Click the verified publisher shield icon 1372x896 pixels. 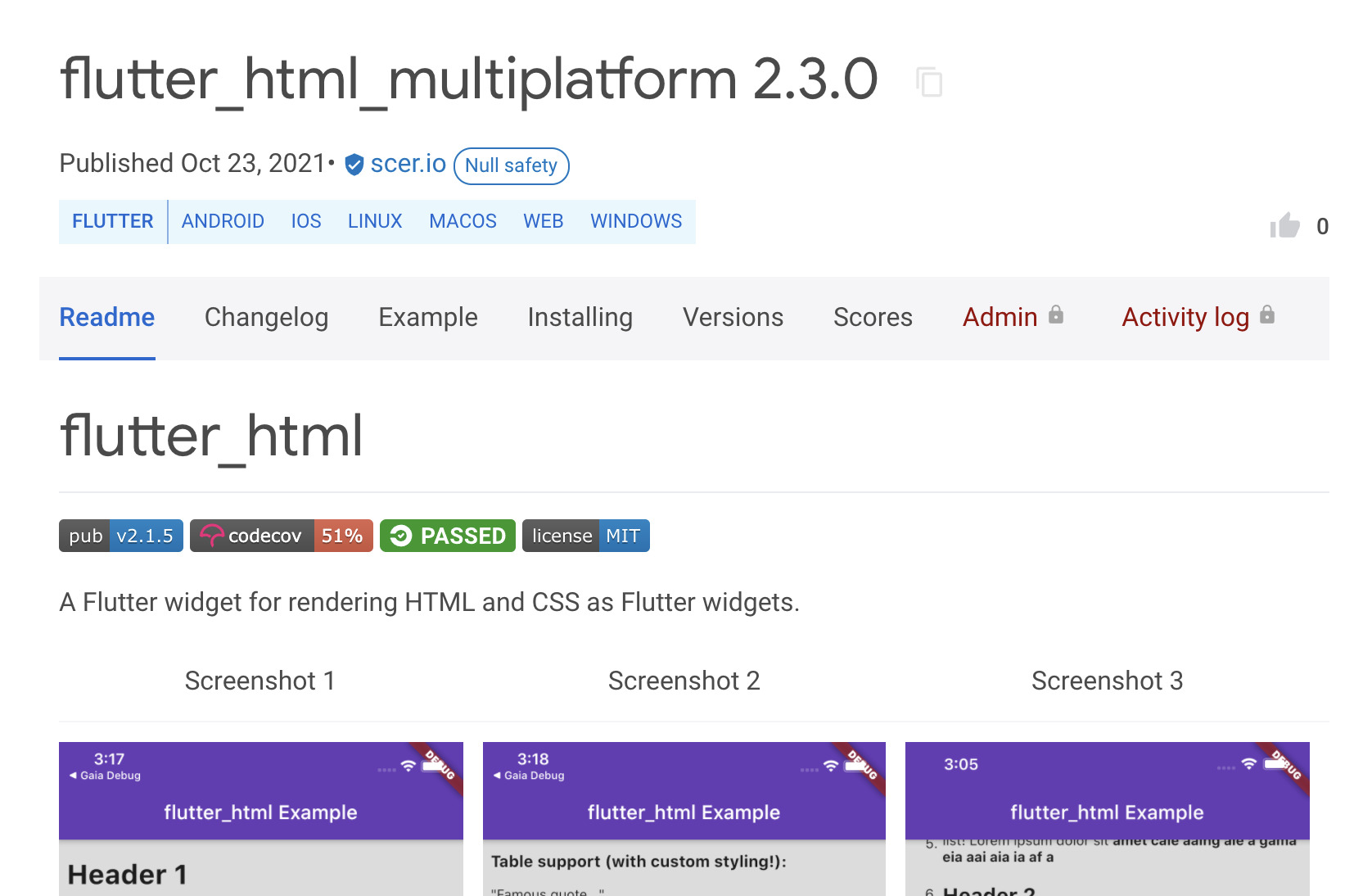pos(353,165)
